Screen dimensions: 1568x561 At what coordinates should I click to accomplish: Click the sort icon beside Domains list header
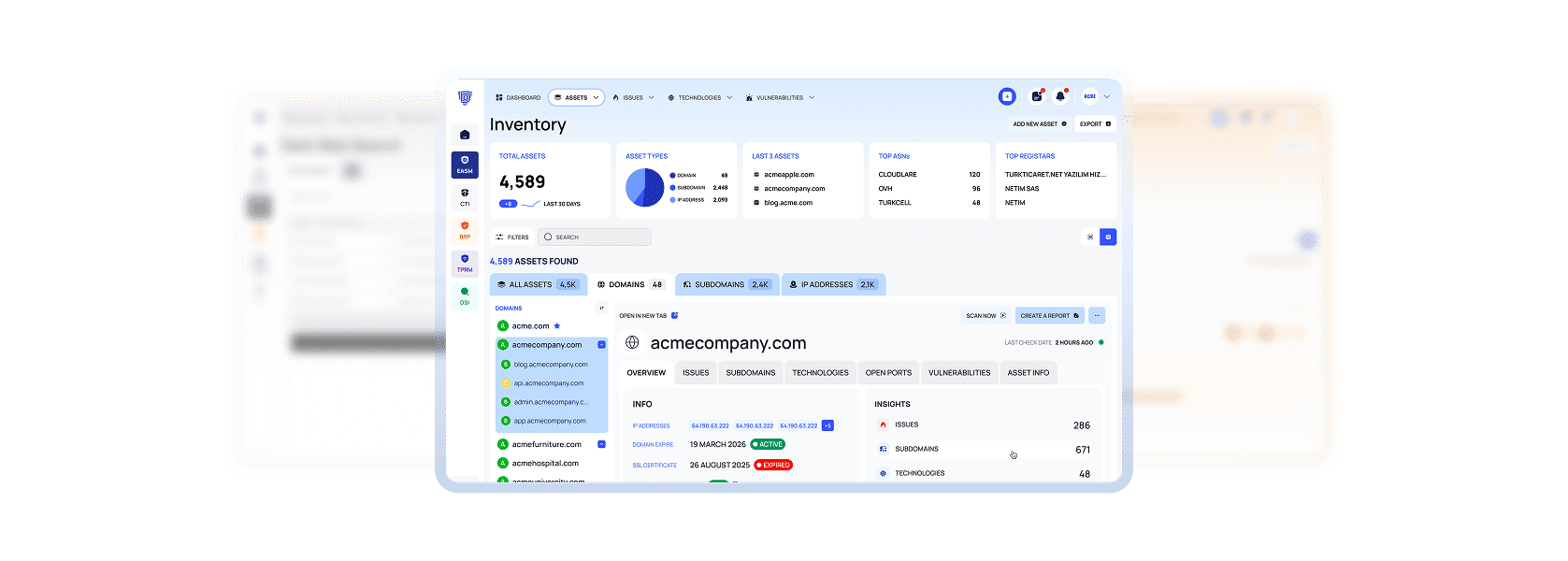tap(601, 308)
